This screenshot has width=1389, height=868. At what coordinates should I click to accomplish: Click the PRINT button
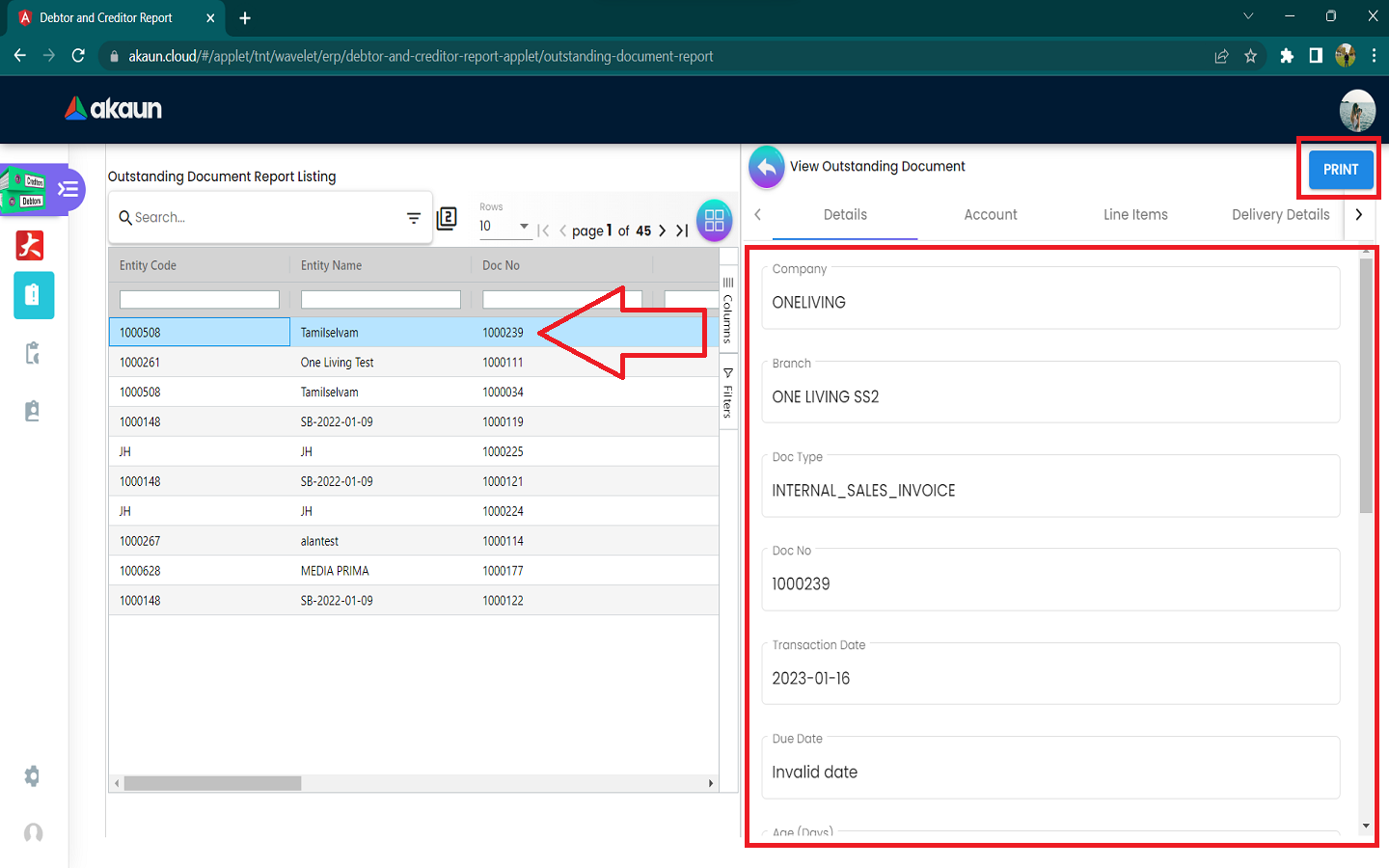coord(1340,170)
